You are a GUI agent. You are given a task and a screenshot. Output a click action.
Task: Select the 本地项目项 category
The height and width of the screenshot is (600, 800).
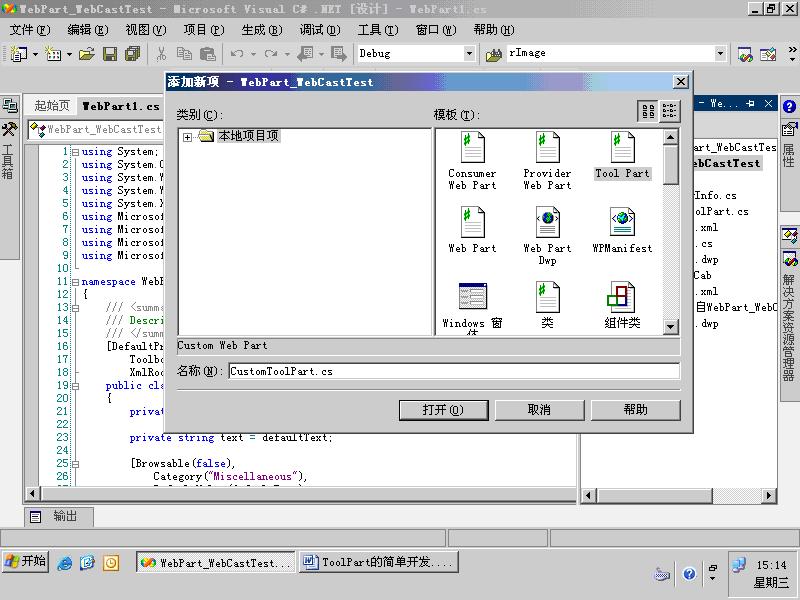point(248,136)
